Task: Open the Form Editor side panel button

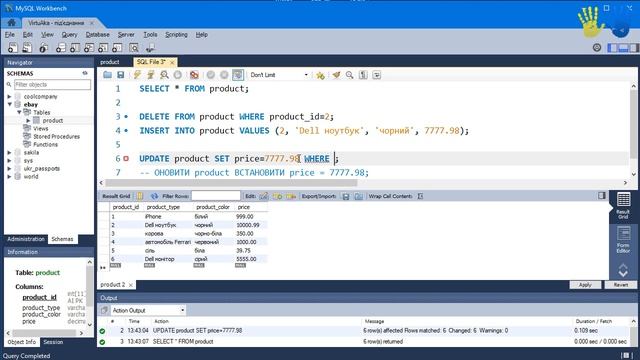Action: pyautogui.click(x=623, y=240)
